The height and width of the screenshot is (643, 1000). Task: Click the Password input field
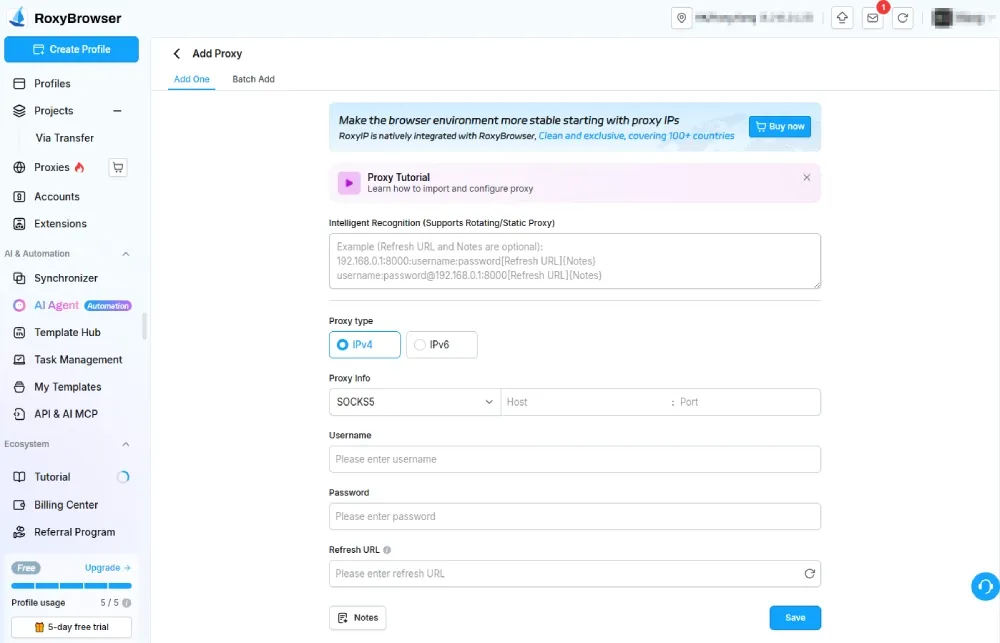pyautogui.click(x=575, y=517)
